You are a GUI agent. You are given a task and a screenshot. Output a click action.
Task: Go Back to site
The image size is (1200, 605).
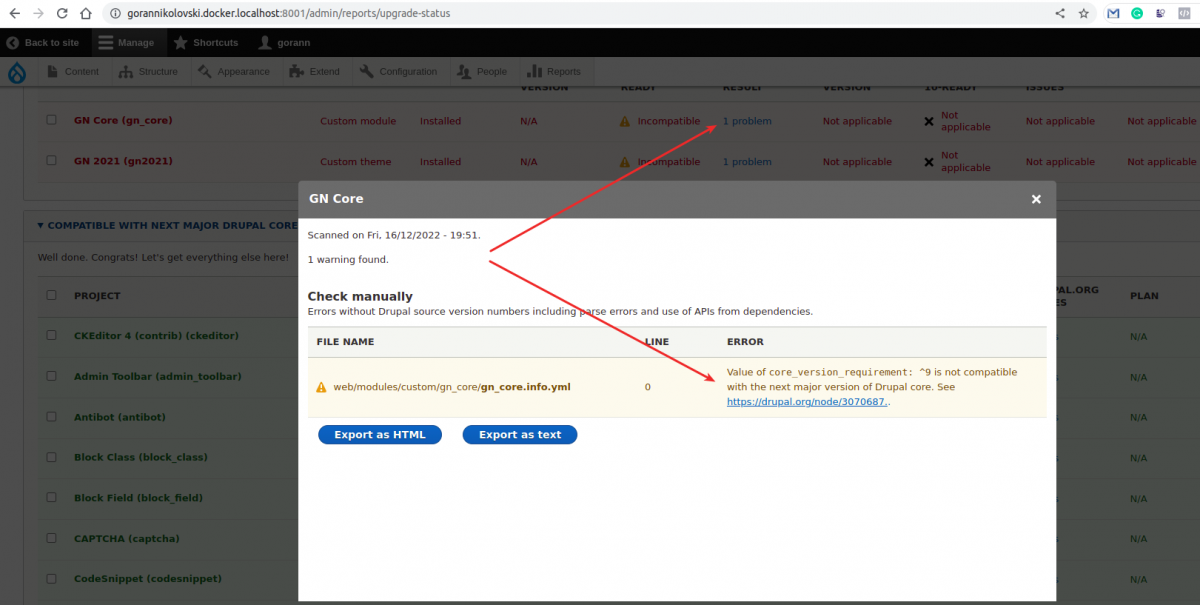click(x=42, y=43)
